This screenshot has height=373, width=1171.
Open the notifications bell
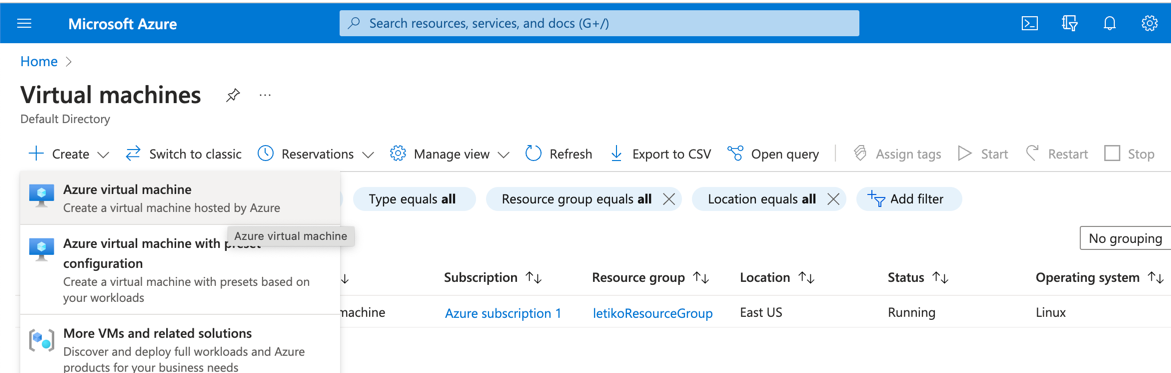pos(1110,23)
